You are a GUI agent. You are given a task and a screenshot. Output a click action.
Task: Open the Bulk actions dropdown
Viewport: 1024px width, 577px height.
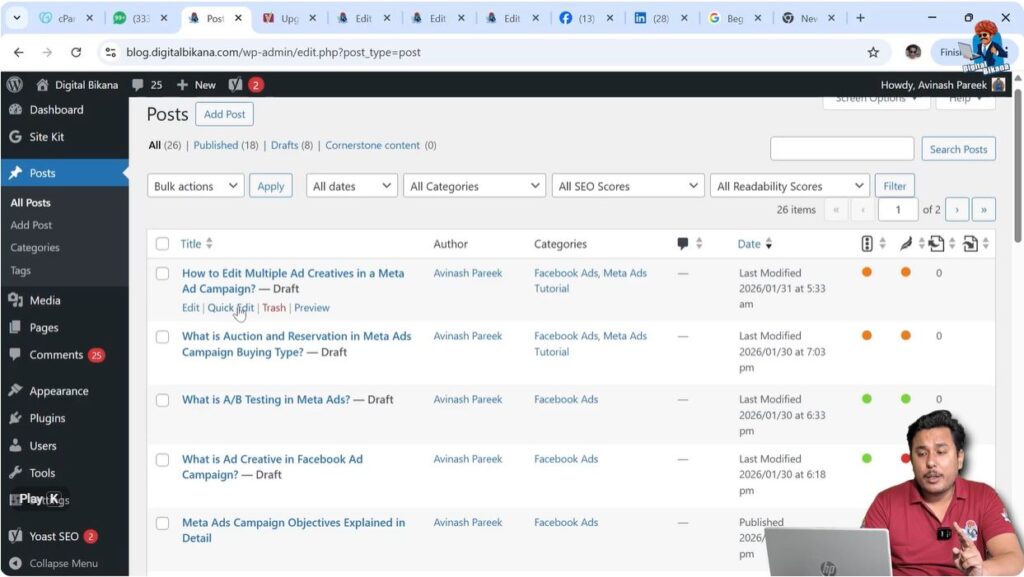click(x=195, y=185)
